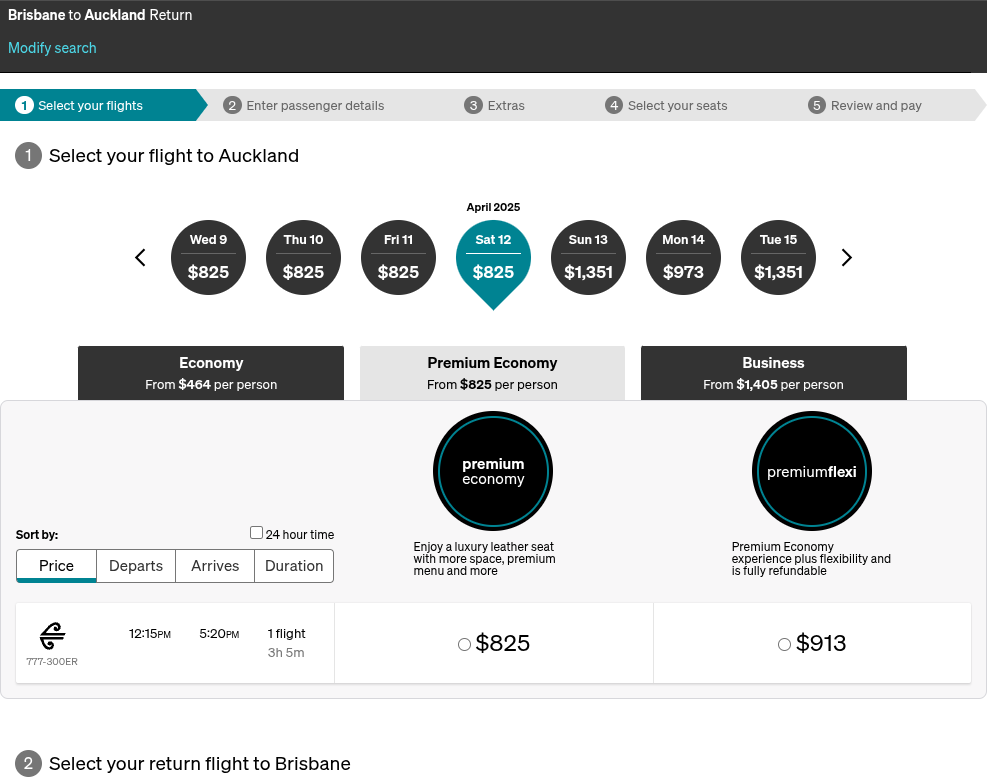Click the 3h 5m duration text
The width and height of the screenshot is (987, 777).
286,653
